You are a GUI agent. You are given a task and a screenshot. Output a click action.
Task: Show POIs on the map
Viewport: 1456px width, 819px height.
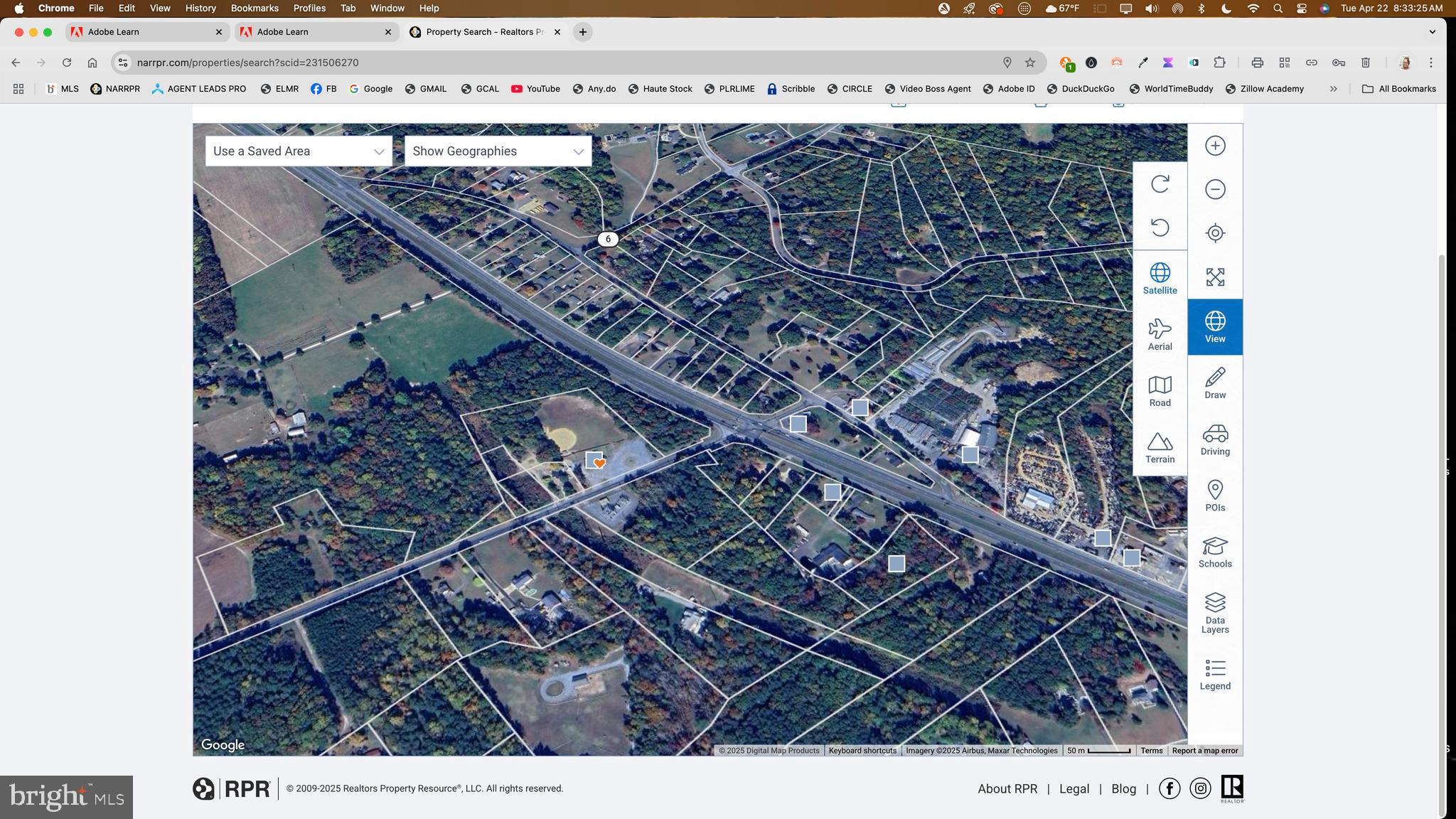click(1215, 496)
